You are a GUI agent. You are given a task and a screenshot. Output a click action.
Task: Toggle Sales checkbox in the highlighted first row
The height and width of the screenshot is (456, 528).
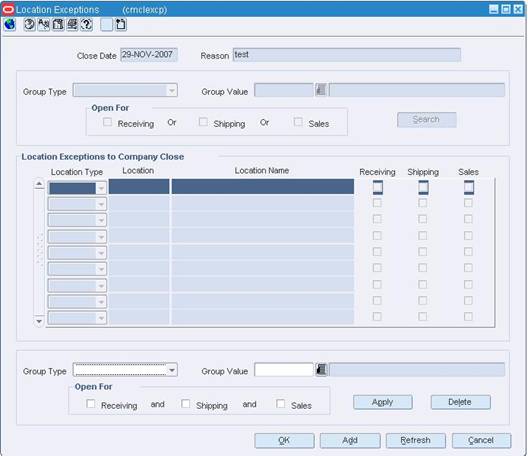[469, 187]
